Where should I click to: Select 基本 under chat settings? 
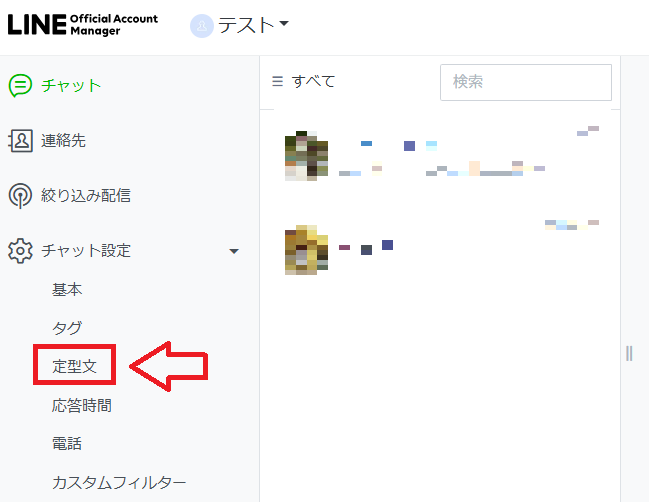[67, 289]
